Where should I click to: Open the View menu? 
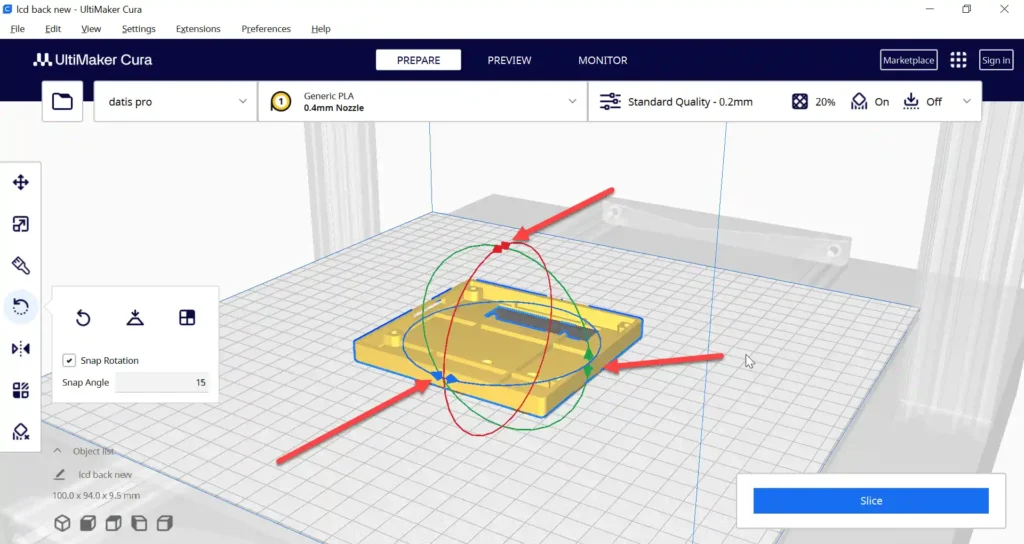[x=91, y=29]
